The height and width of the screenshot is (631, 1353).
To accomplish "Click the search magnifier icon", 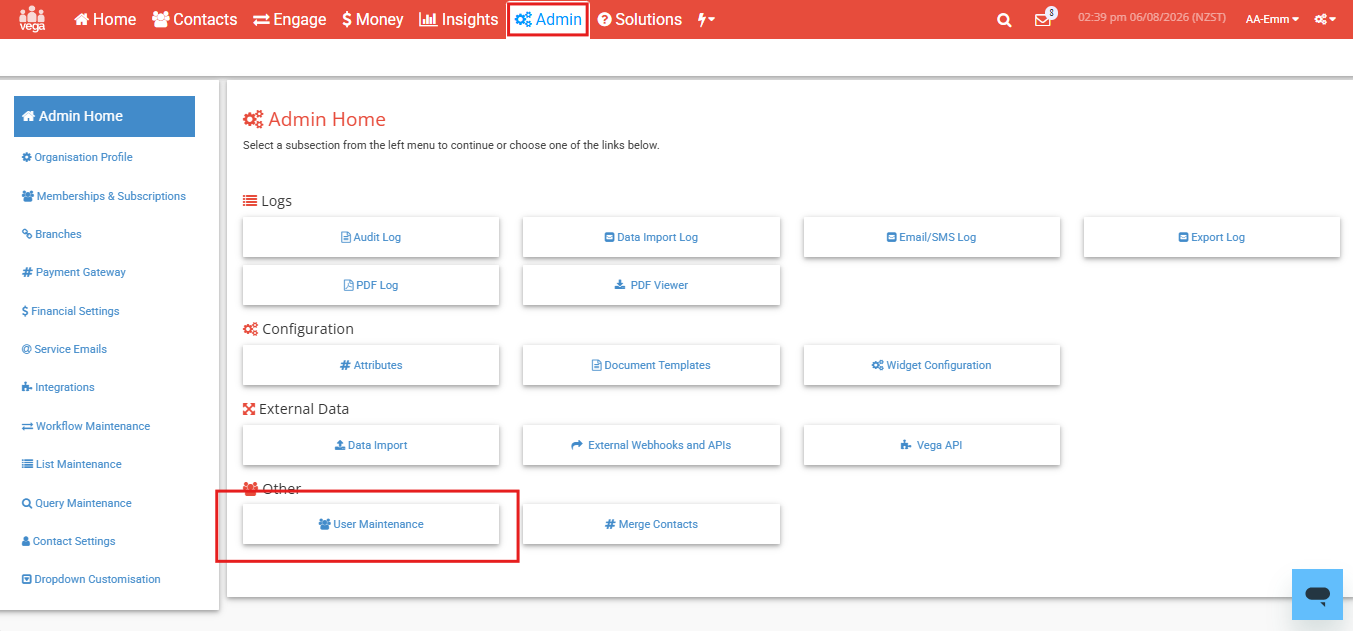I will click(1005, 20).
